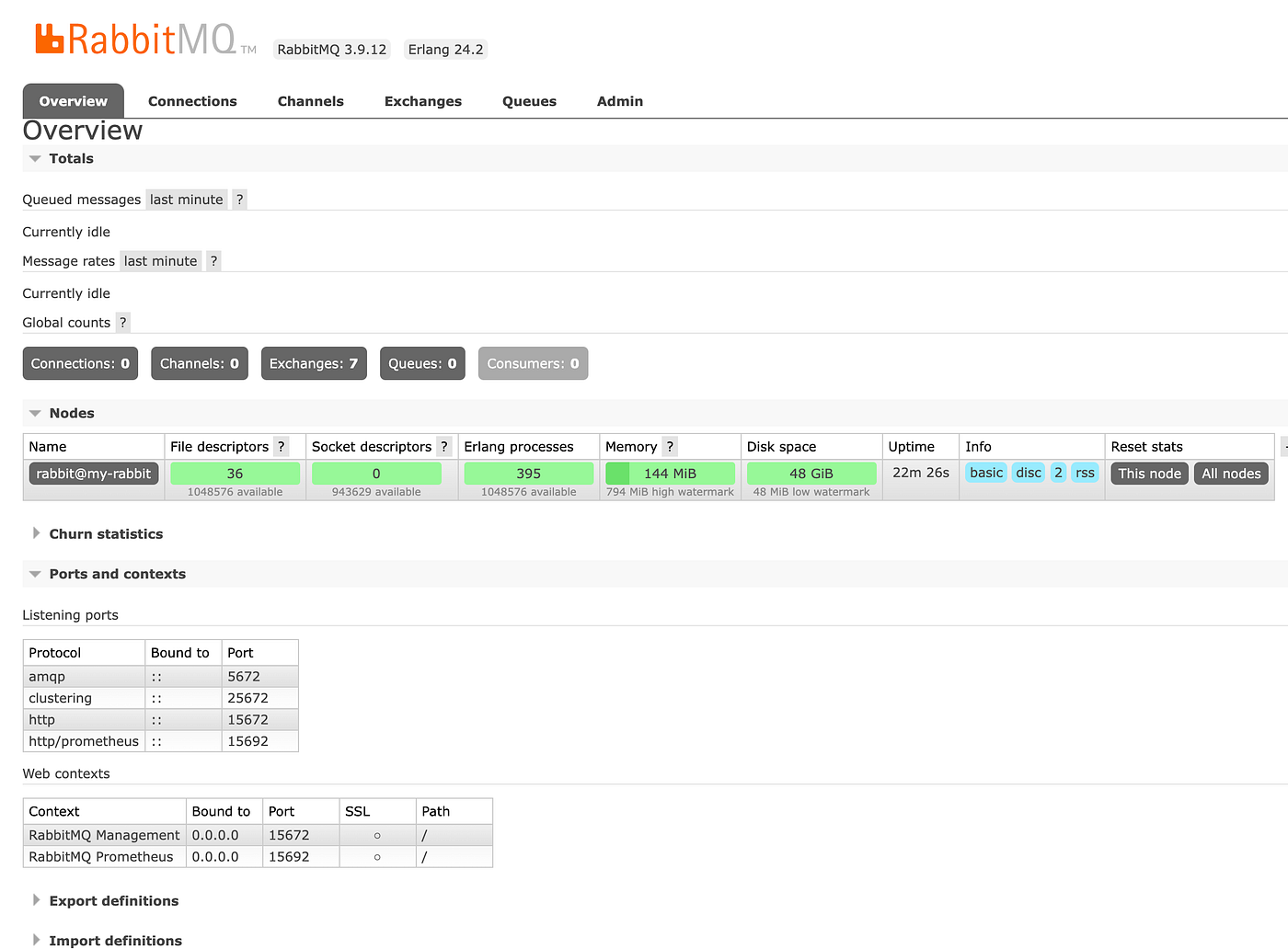Open the last minute selector for Queued messages
1288x949 pixels.
pos(186,199)
